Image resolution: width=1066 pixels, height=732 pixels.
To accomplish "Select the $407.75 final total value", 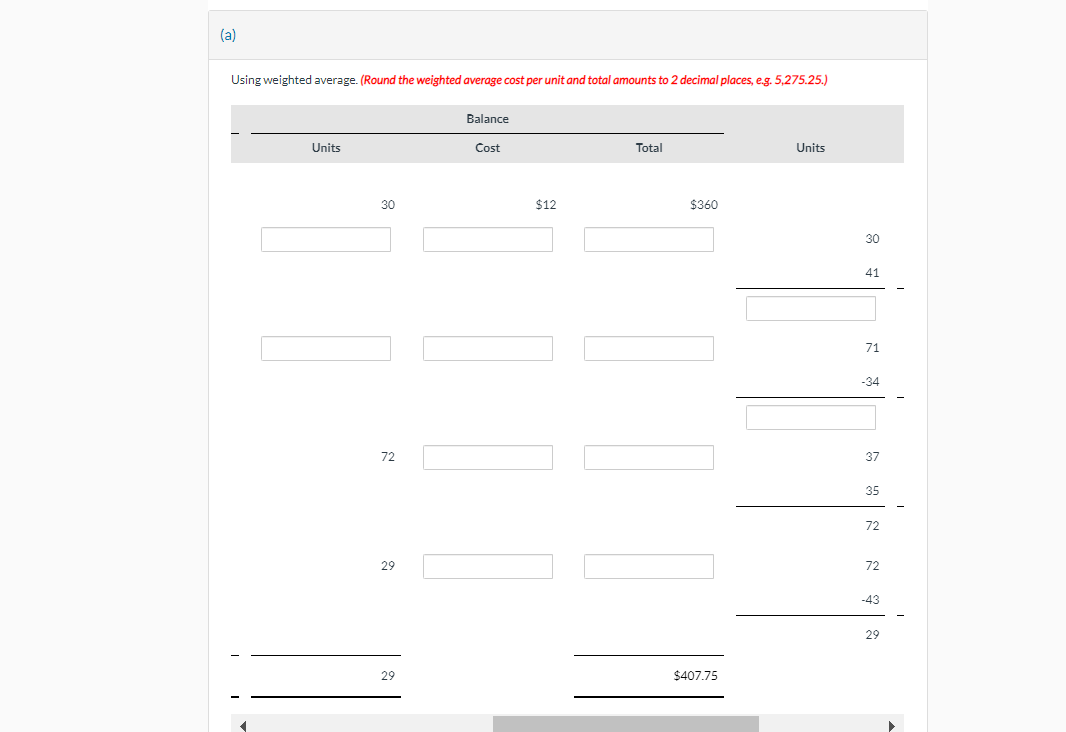I will coord(695,675).
